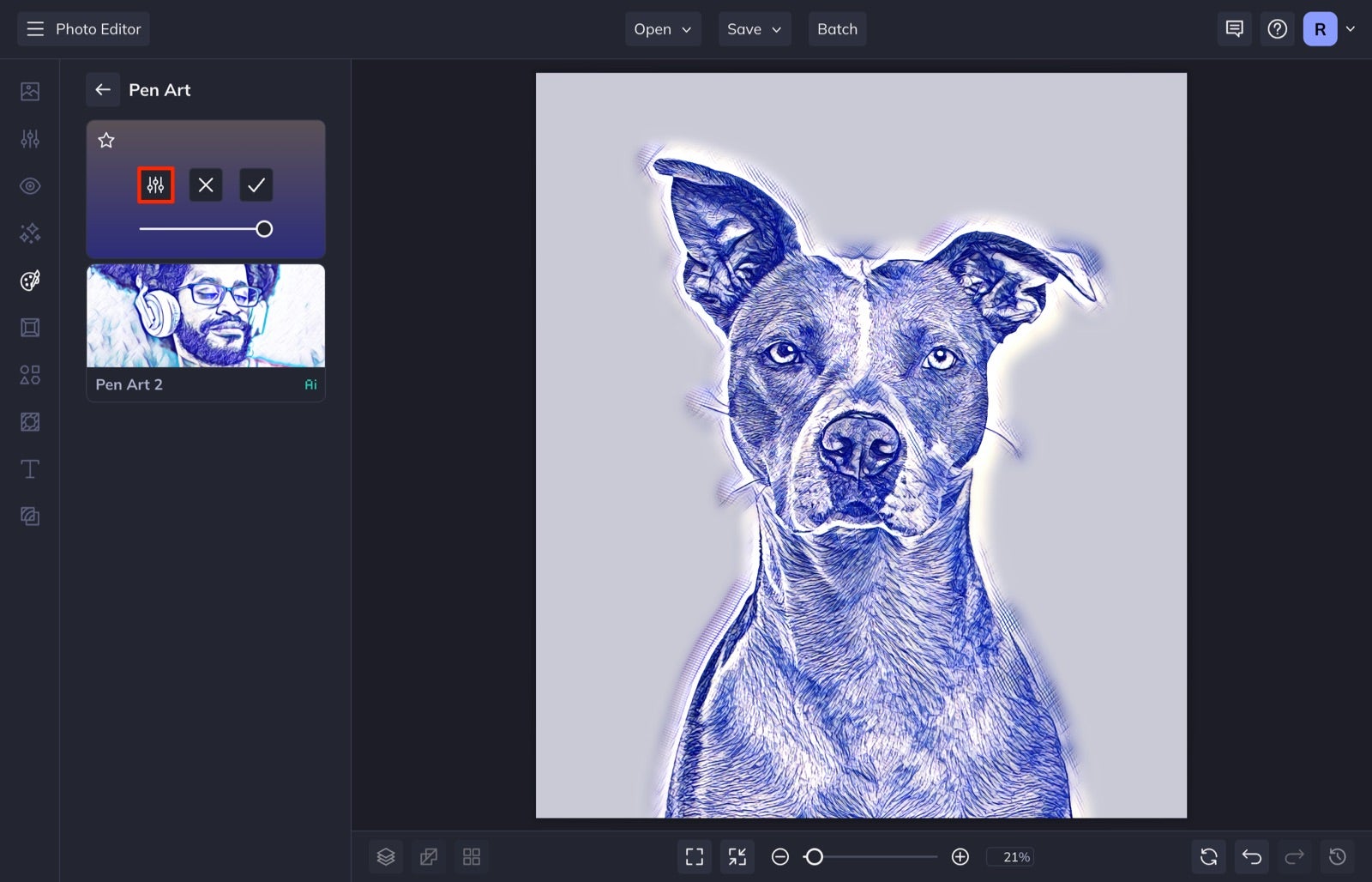Open the Graphics shapes panel

coord(29,375)
